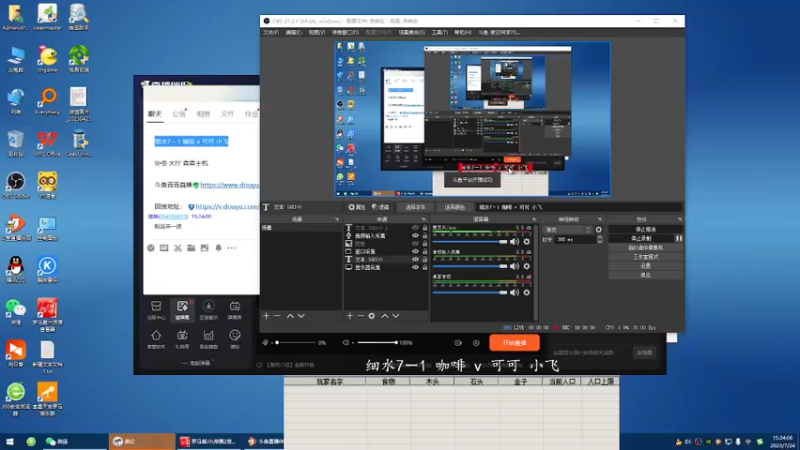Pop out the Scene Transitions dock panel
The width and height of the screenshot is (800, 450).
(x=600, y=219)
